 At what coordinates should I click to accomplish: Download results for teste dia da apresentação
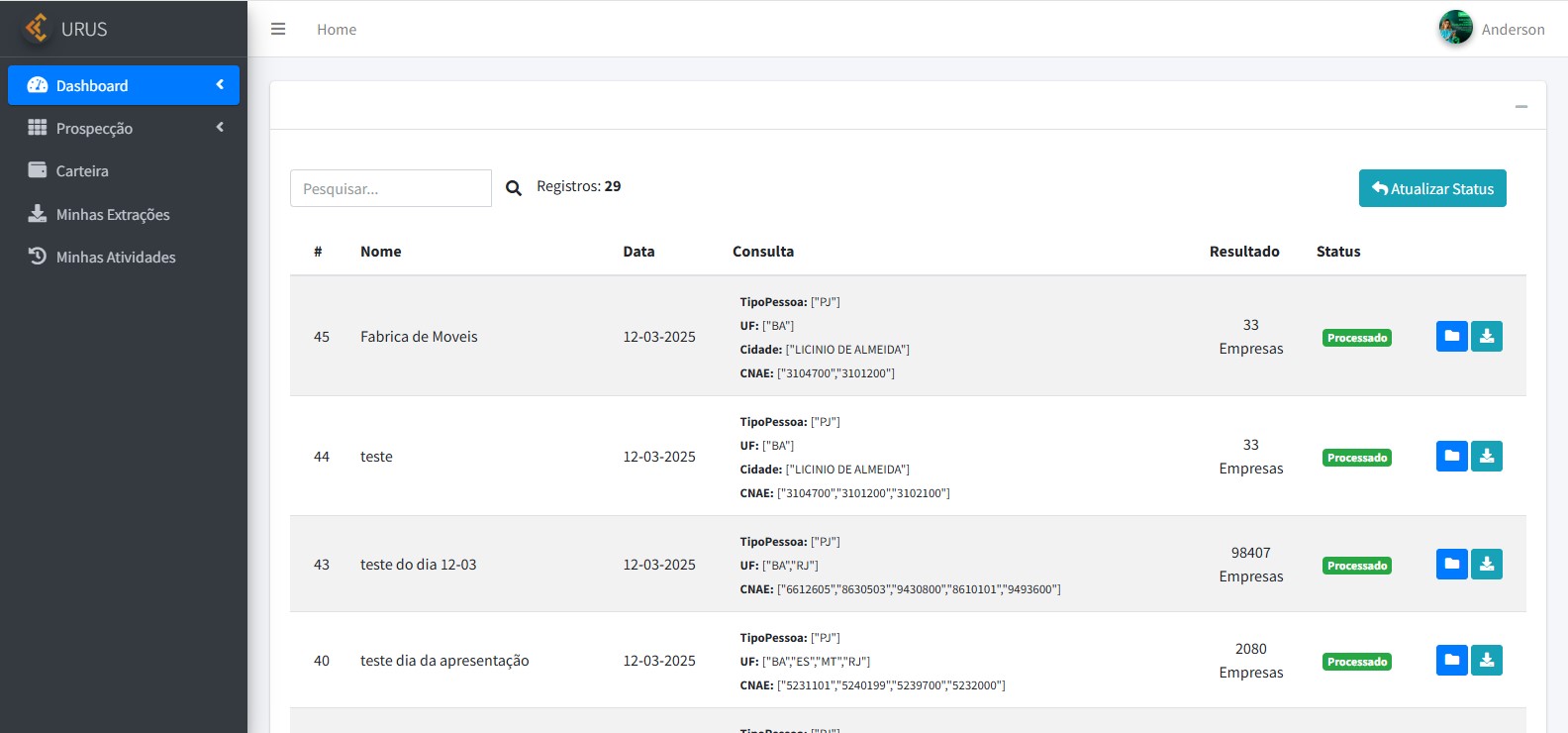pyautogui.click(x=1486, y=661)
